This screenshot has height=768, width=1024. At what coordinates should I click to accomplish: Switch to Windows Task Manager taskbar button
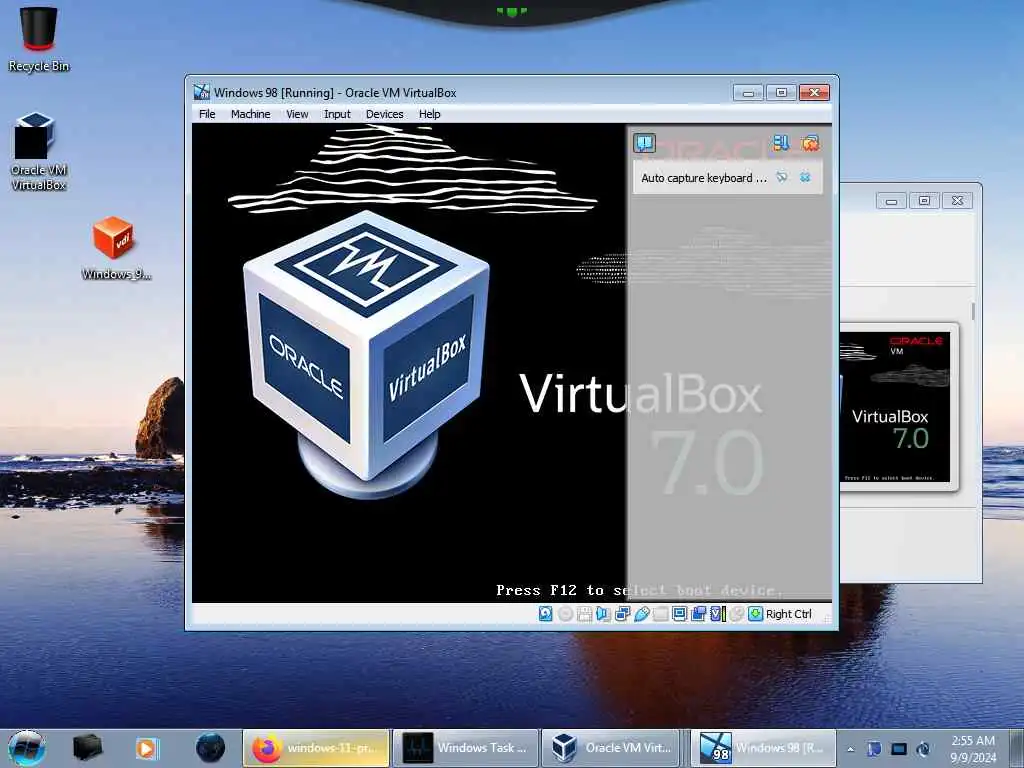(x=466, y=748)
